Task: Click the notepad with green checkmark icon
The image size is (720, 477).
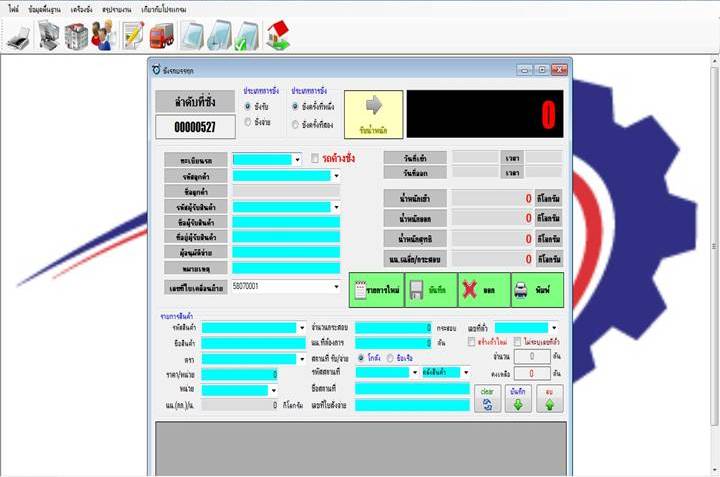Action: click(x=247, y=36)
